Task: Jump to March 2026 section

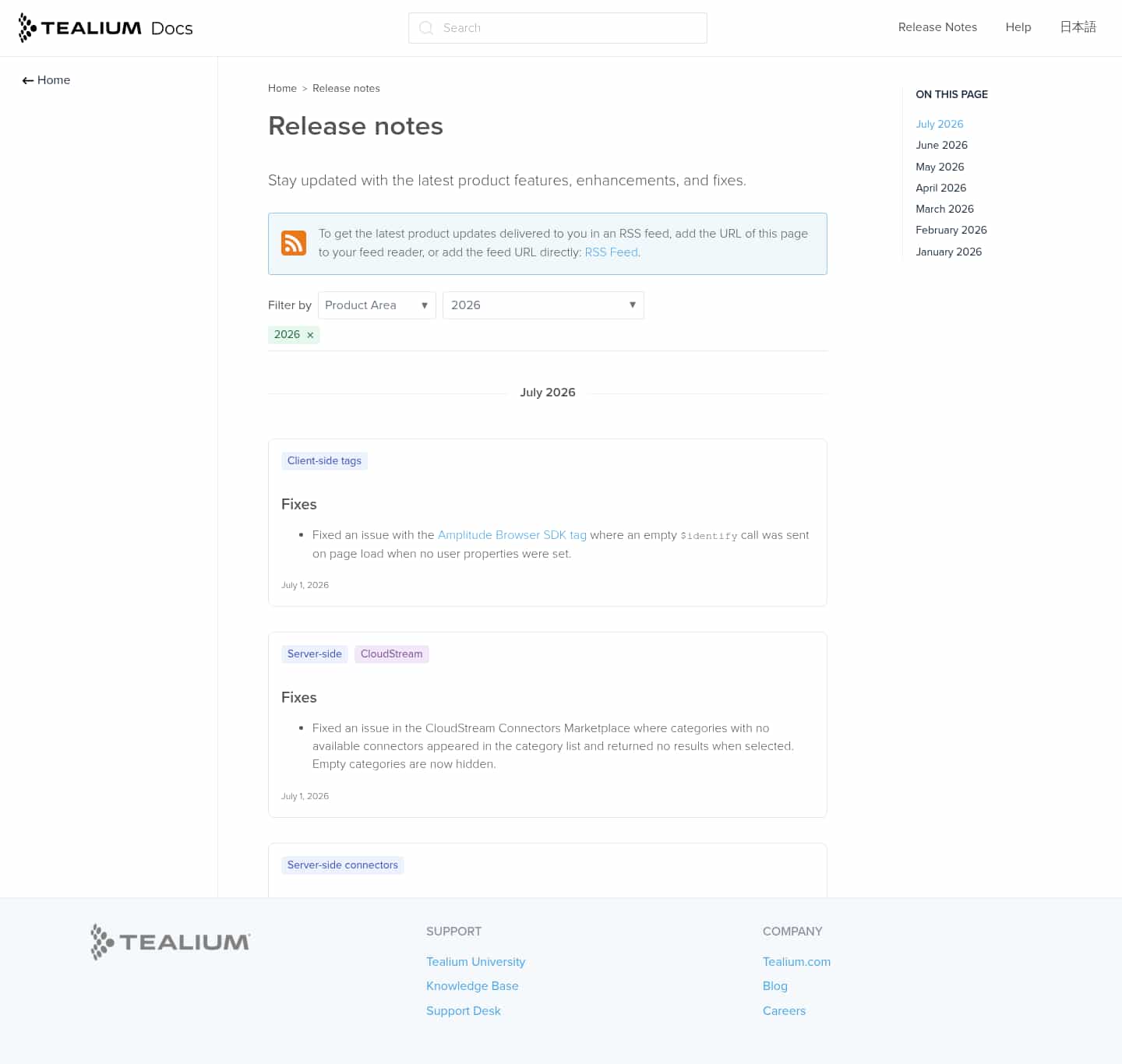Action: tap(944, 209)
